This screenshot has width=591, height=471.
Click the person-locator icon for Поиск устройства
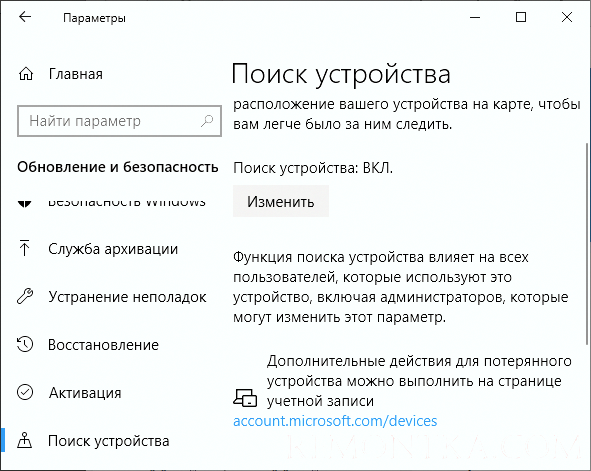click(x=25, y=440)
